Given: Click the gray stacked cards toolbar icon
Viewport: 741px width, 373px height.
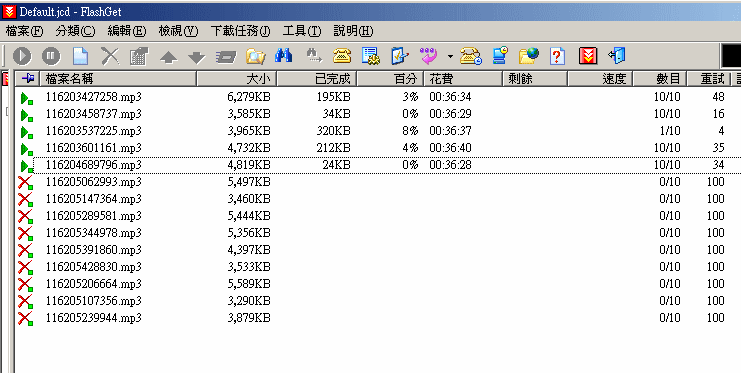Looking at the screenshot, I should (x=226, y=57).
